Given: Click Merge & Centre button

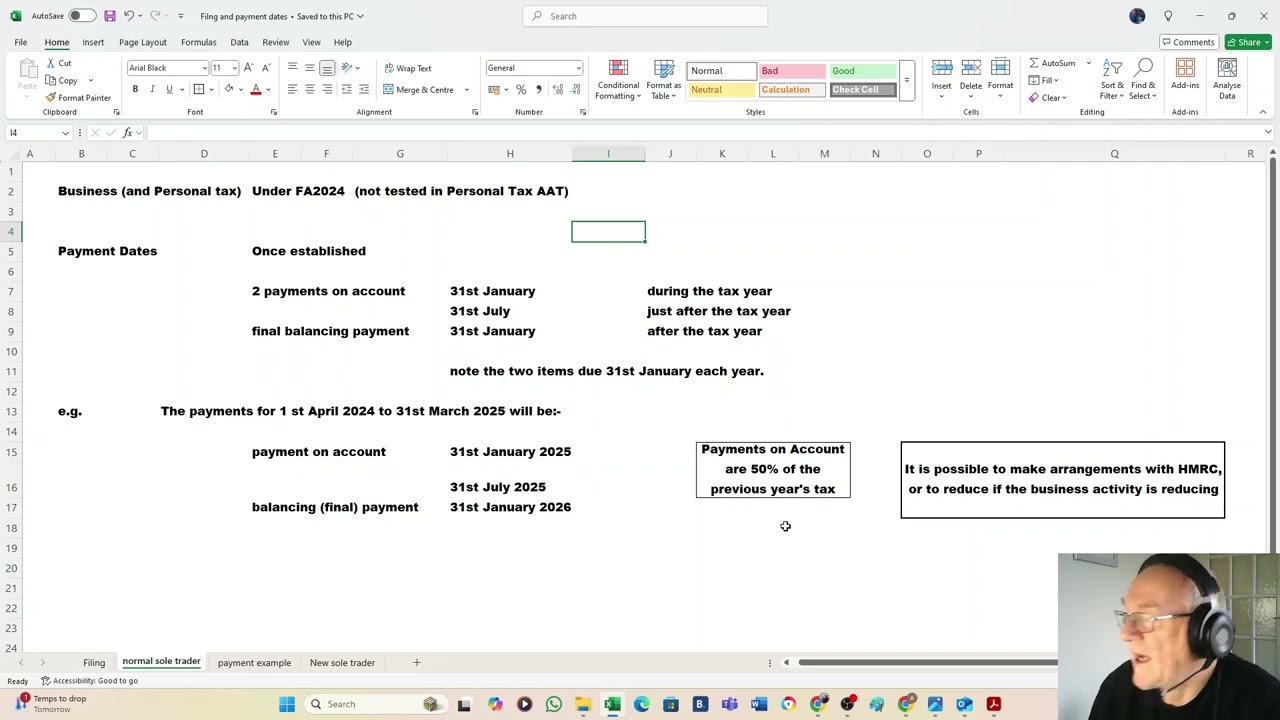Looking at the screenshot, I should coord(418,90).
